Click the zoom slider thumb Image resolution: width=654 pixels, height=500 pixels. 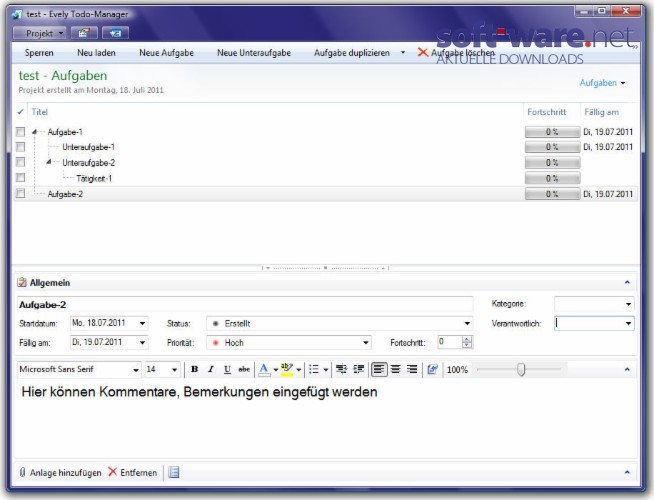coord(521,369)
